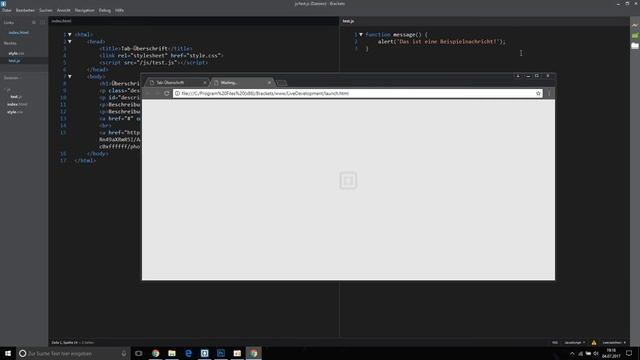
Task: Click the test.js pane header
Action: point(348,21)
